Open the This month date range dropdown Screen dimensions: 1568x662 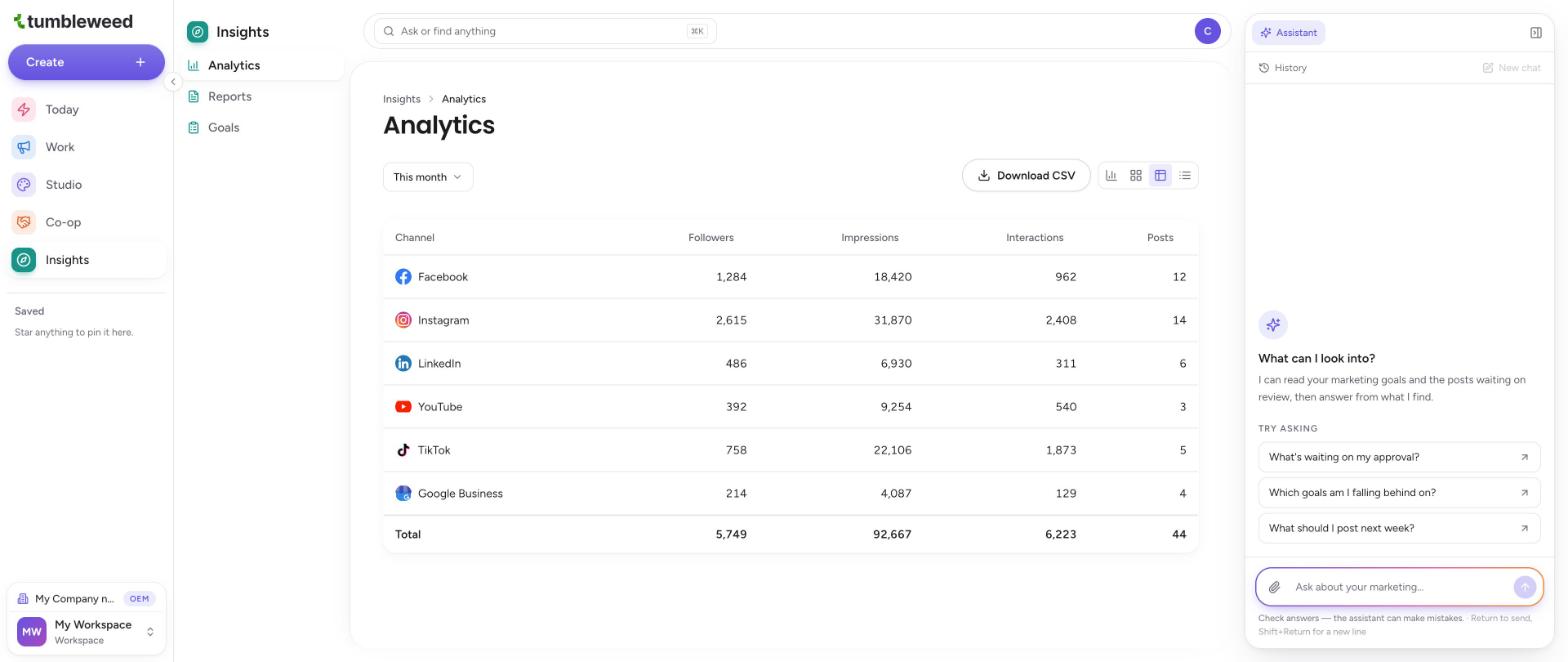[428, 177]
